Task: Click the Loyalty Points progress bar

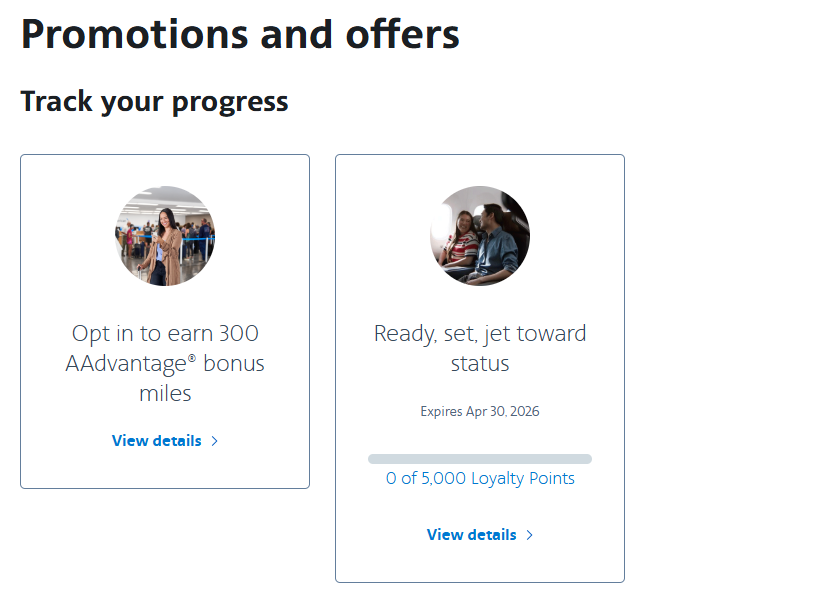Action: pos(480,459)
